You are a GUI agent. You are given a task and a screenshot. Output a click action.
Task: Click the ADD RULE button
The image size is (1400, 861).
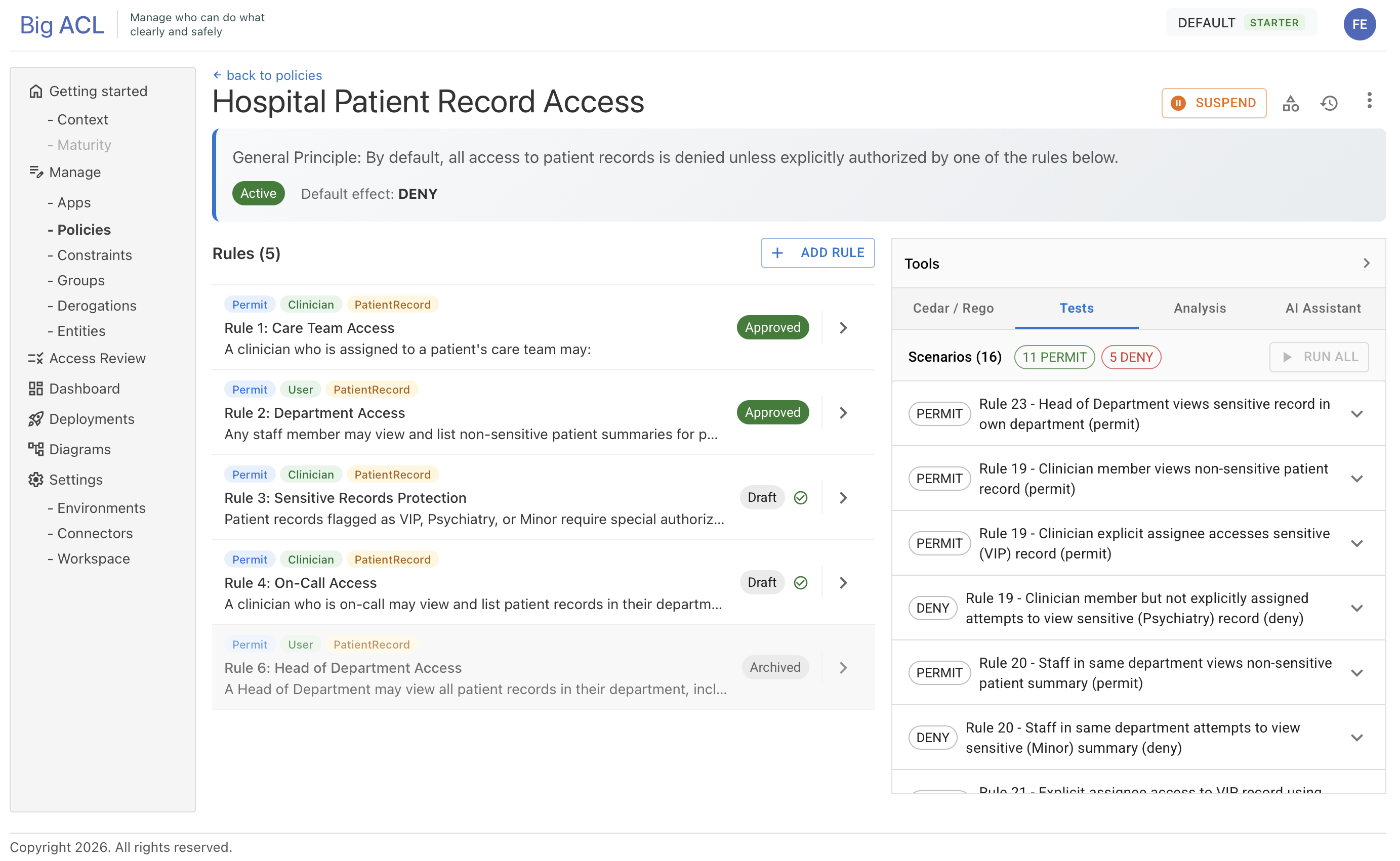[x=817, y=253]
